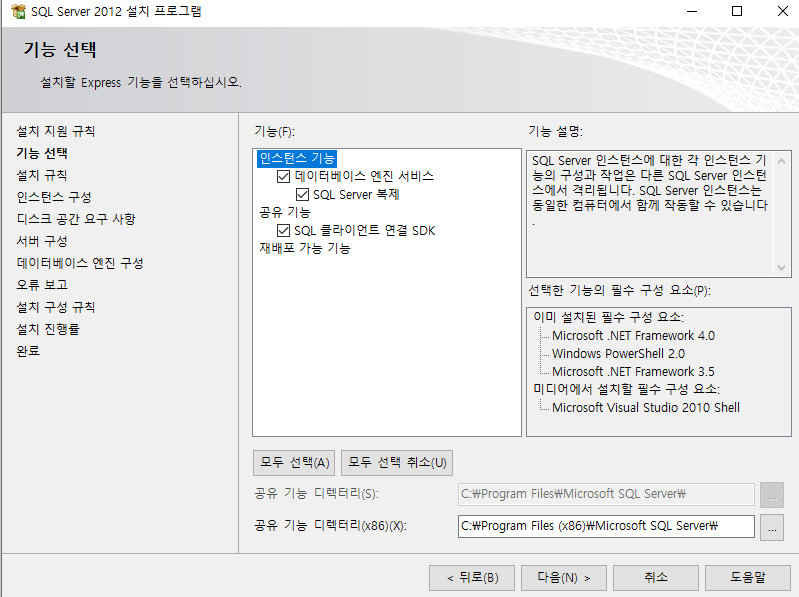Screen dimensions: 799x597
Task: Click 모두 선택 취소(U) button
Action: point(397,463)
